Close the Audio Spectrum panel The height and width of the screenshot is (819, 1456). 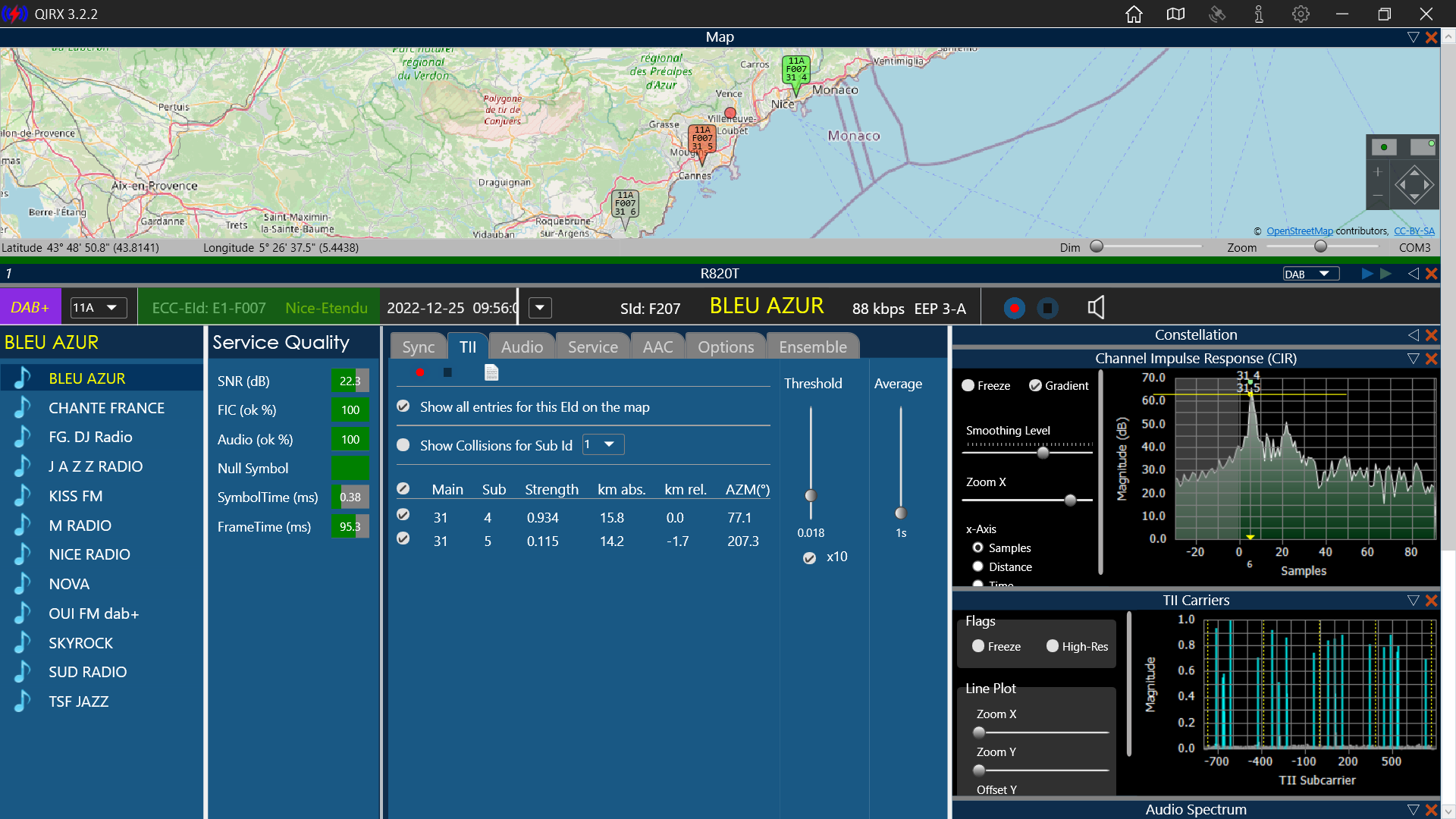[x=1432, y=810]
